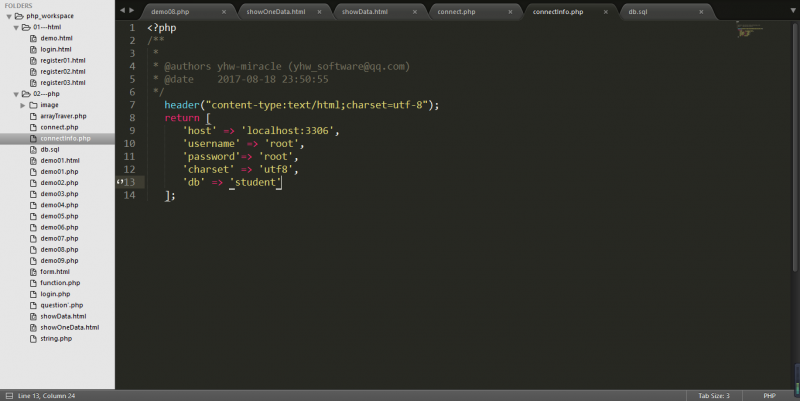The width and height of the screenshot is (800, 401).
Task: Expand the image folder
Action: pos(22,104)
